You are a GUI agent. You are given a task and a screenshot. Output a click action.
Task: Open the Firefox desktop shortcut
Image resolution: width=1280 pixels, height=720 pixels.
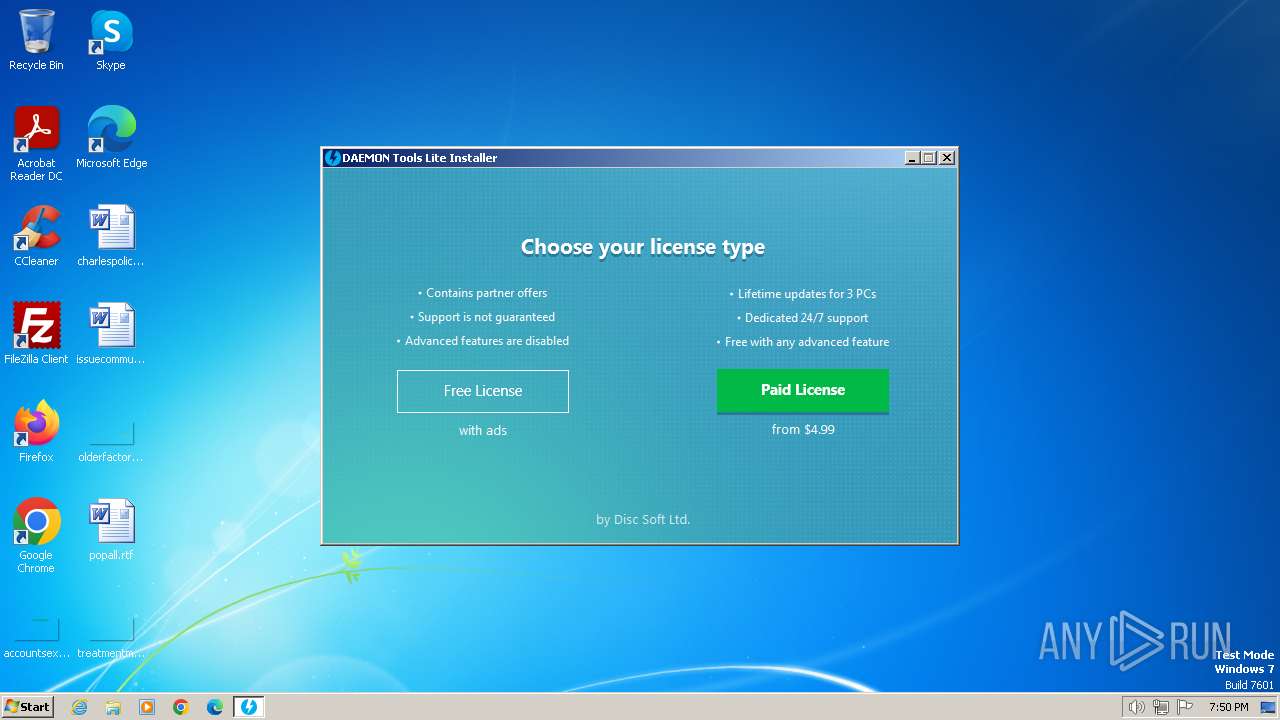[x=36, y=432]
